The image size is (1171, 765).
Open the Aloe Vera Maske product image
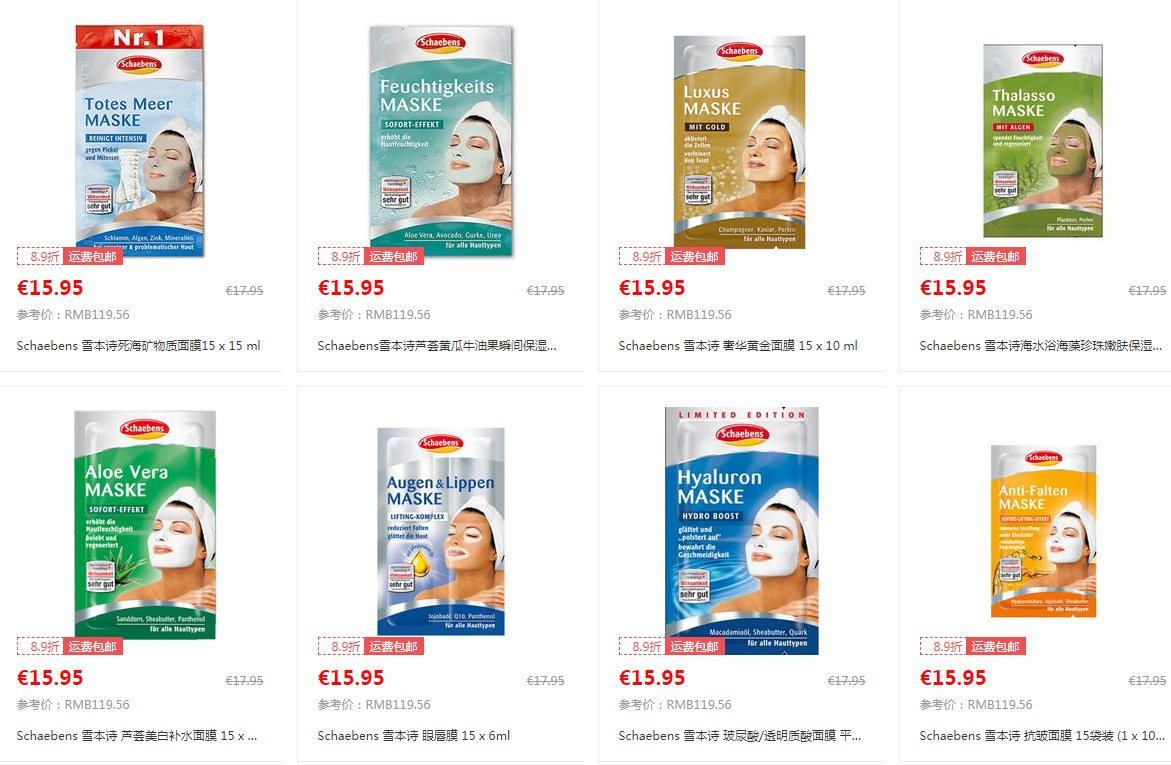[145, 524]
